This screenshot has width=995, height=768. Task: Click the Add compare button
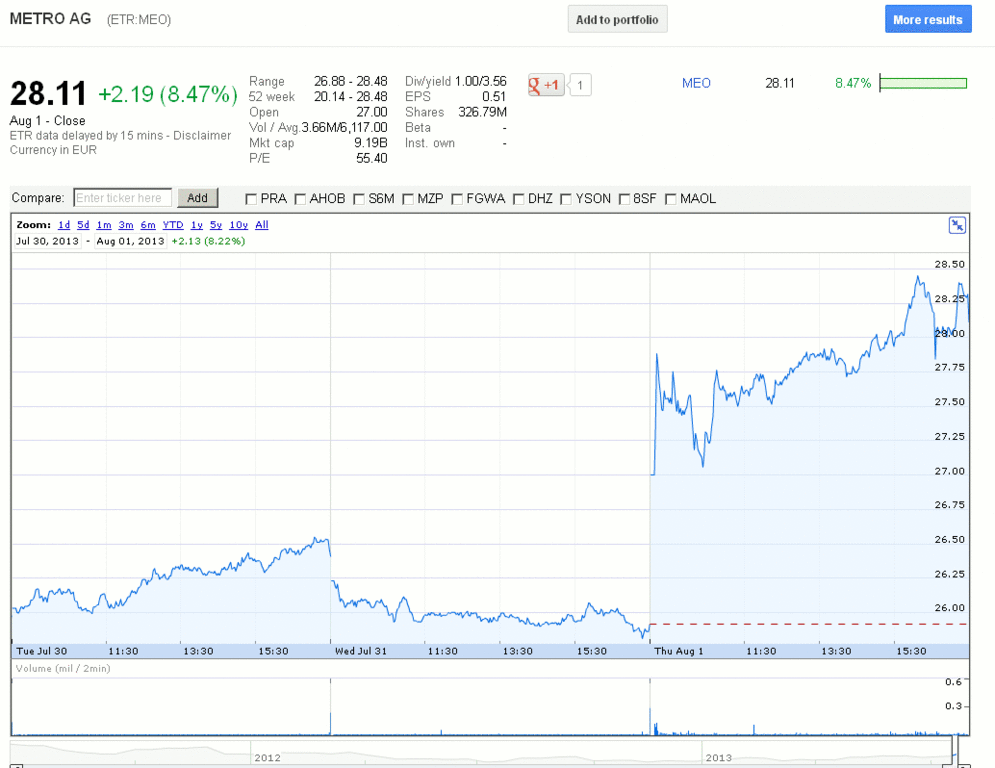click(197, 198)
